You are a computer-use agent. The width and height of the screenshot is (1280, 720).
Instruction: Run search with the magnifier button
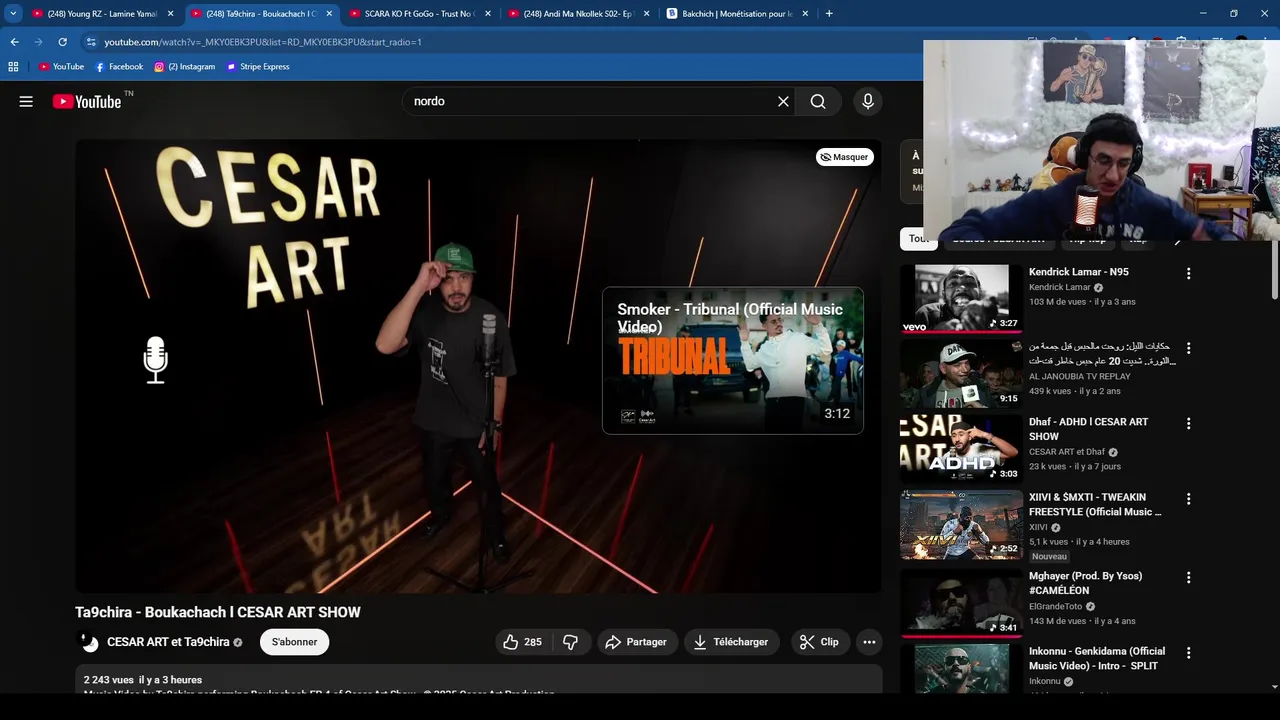pyautogui.click(x=818, y=101)
